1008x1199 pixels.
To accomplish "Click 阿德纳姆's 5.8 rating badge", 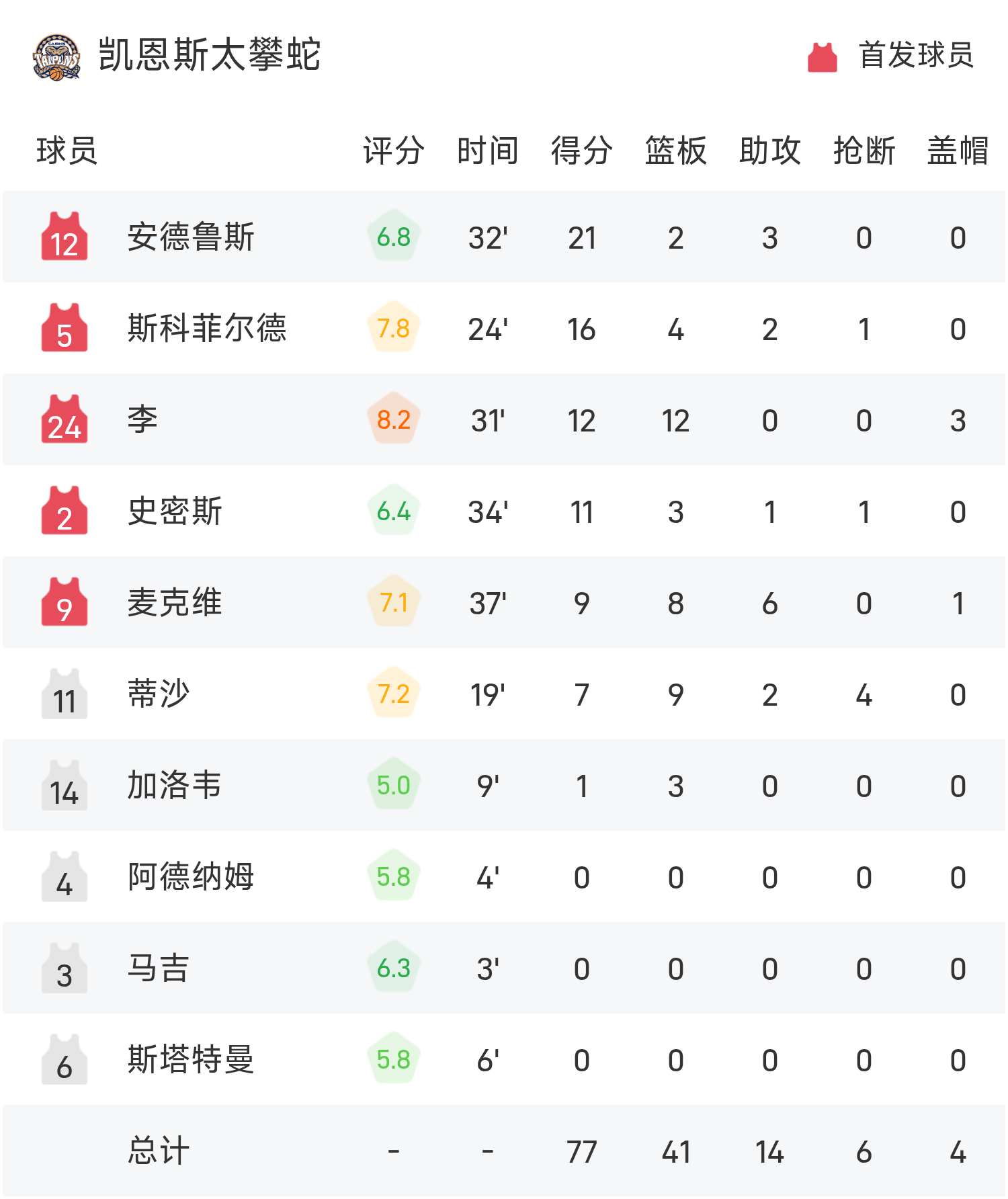I will coord(394,876).
